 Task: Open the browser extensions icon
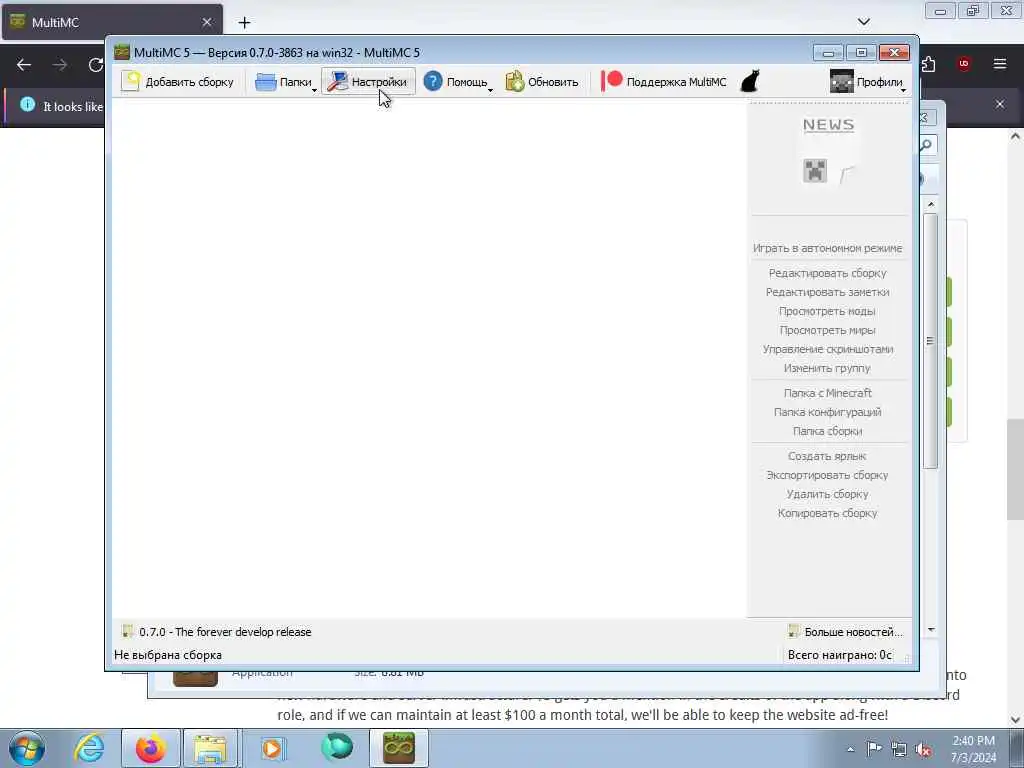tap(929, 64)
